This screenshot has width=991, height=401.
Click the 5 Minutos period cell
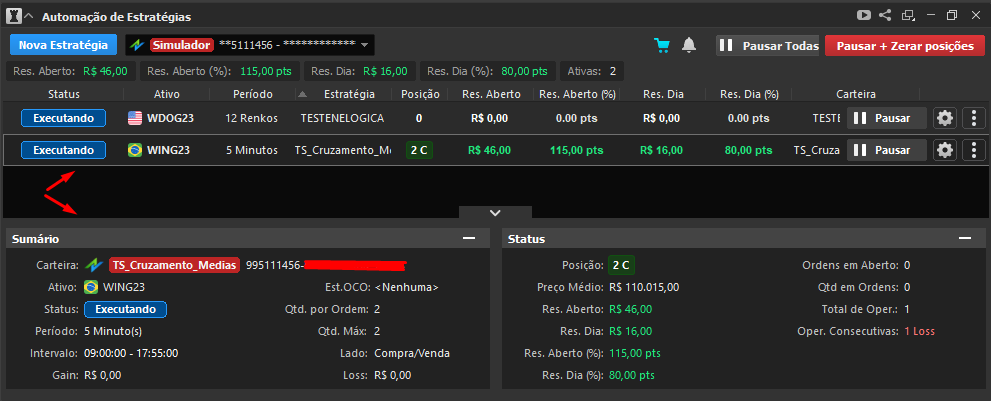pos(252,151)
